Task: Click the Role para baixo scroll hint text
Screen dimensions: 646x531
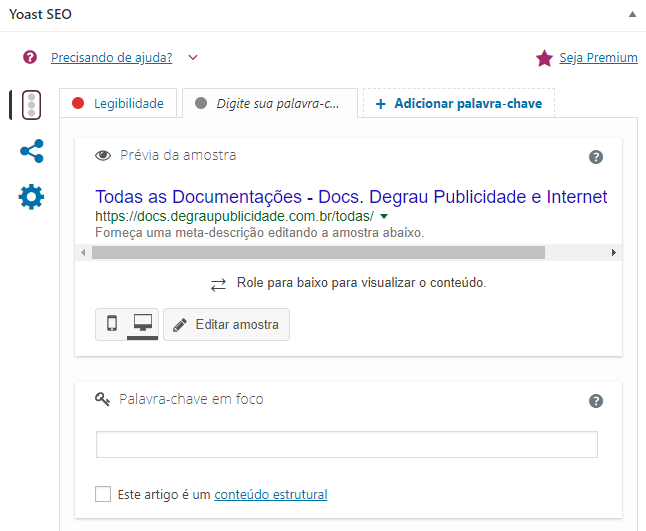Action: (x=361, y=283)
